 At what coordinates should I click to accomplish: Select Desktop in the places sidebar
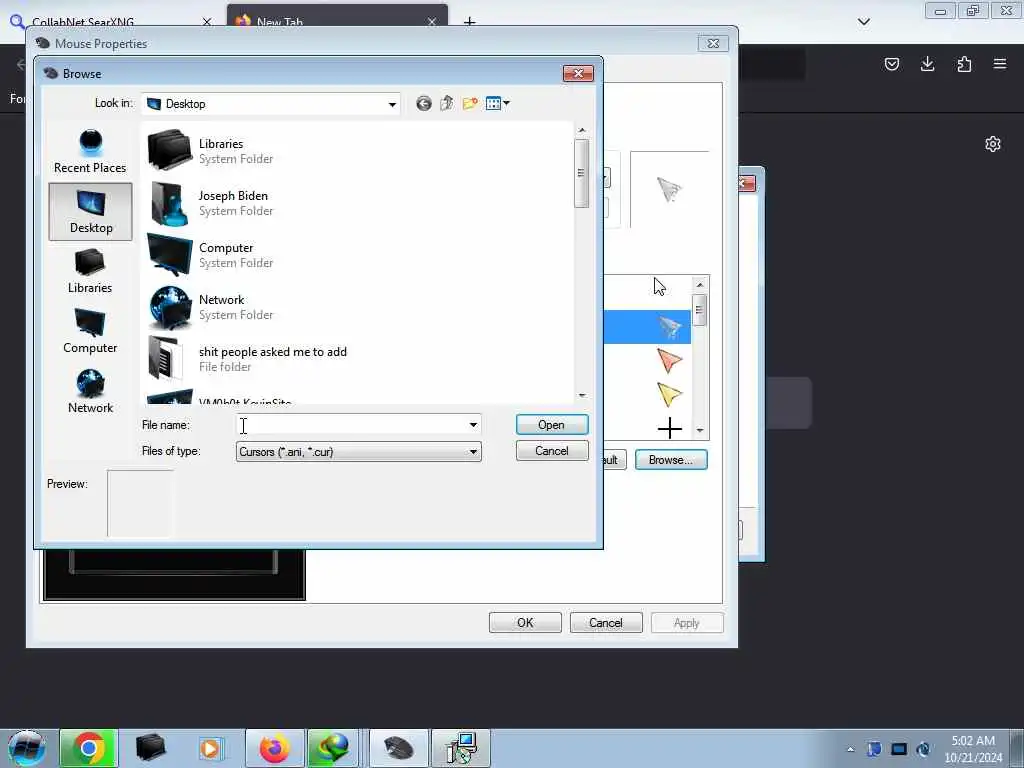click(x=91, y=211)
